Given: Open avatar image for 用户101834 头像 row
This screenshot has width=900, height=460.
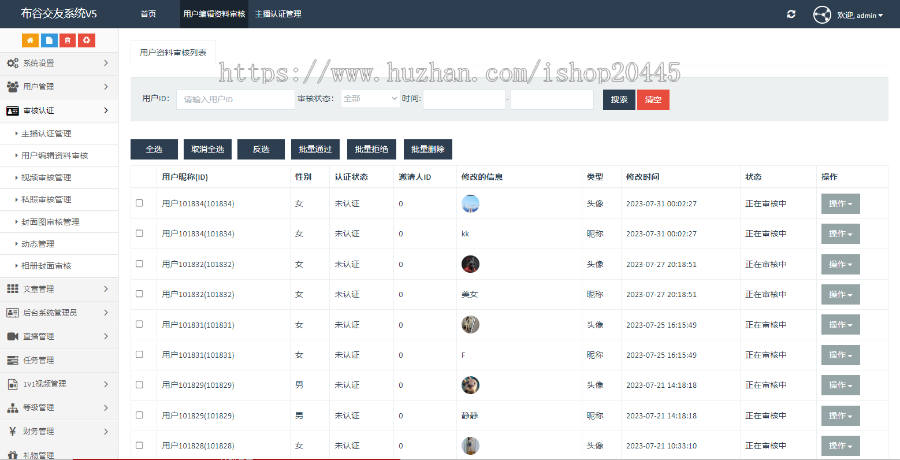Looking at the screenshot, I should tap(470, 203).
